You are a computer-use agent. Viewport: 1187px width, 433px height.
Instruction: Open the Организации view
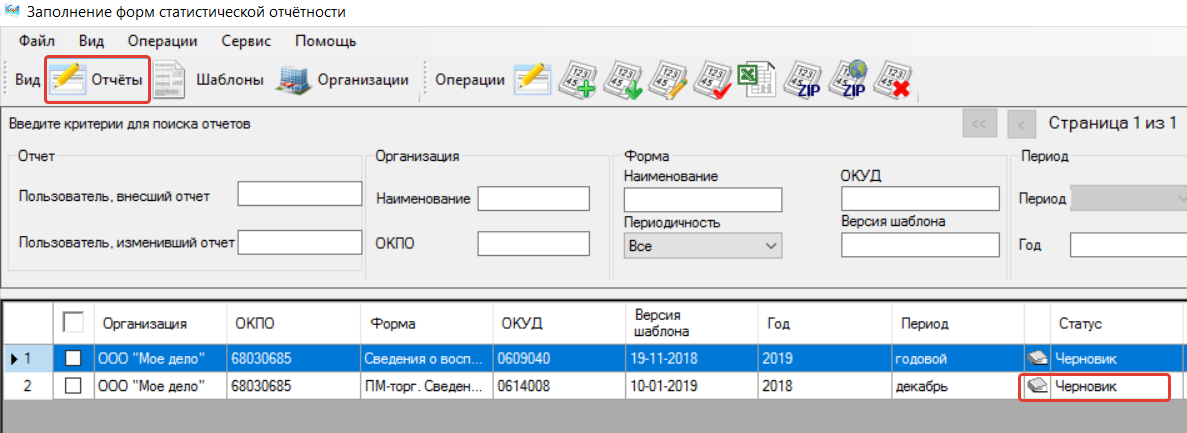click(343, 79)
